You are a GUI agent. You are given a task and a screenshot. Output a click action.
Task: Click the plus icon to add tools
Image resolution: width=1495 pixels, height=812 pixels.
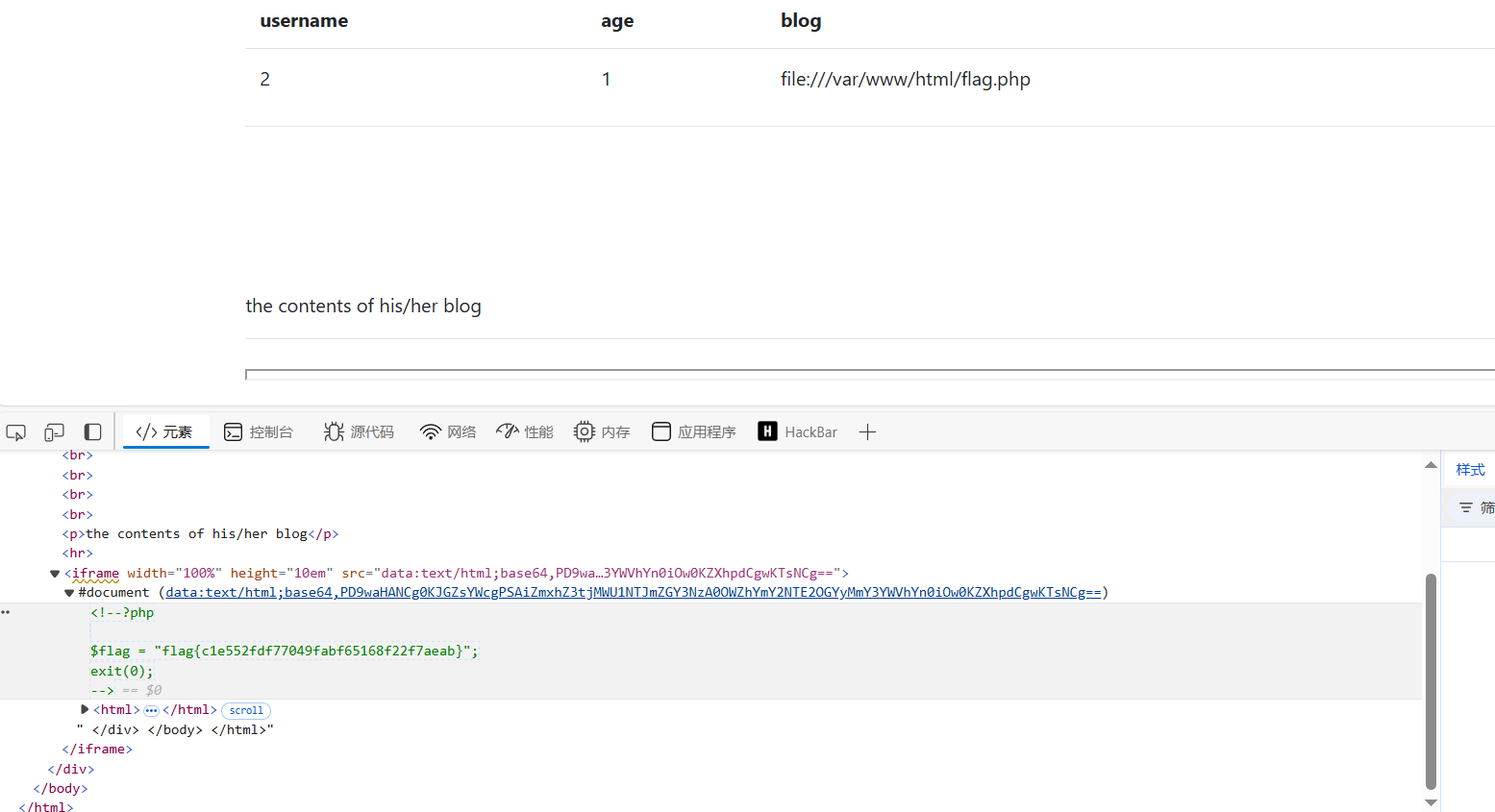tap(867, 432)
